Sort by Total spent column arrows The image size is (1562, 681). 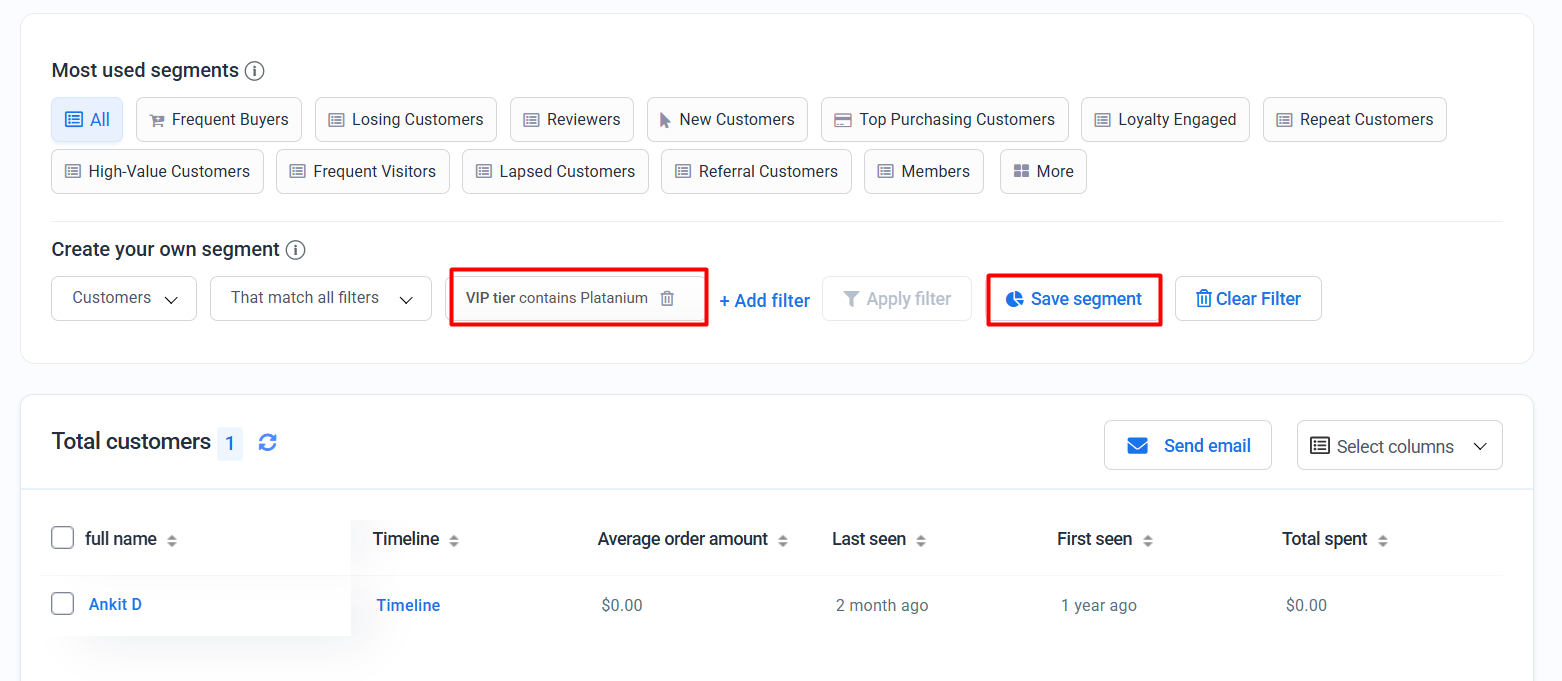click(1383, 540)
